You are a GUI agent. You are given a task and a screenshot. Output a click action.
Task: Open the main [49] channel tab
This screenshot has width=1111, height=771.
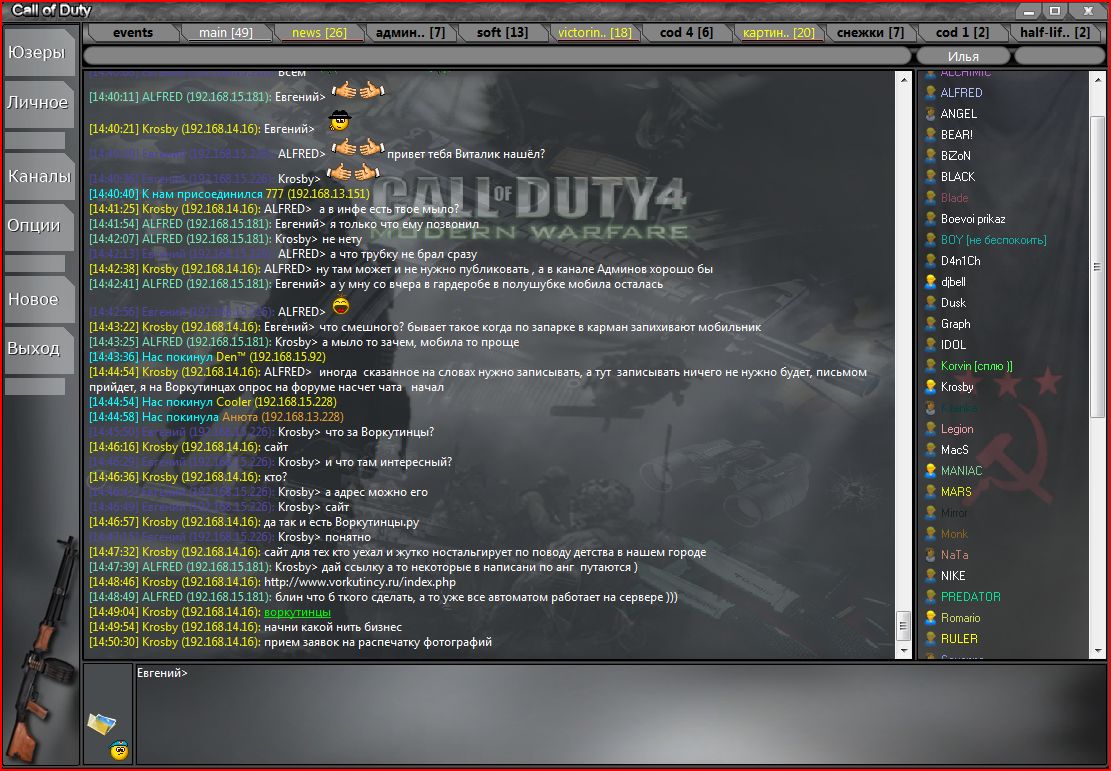225,33
